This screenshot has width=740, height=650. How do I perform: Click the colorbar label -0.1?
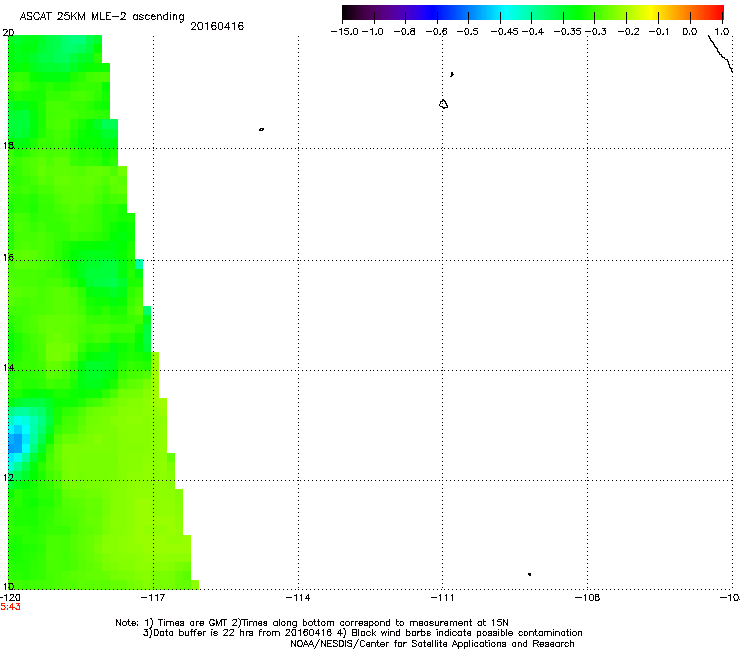pyautogui.click(x=659, y=32)
